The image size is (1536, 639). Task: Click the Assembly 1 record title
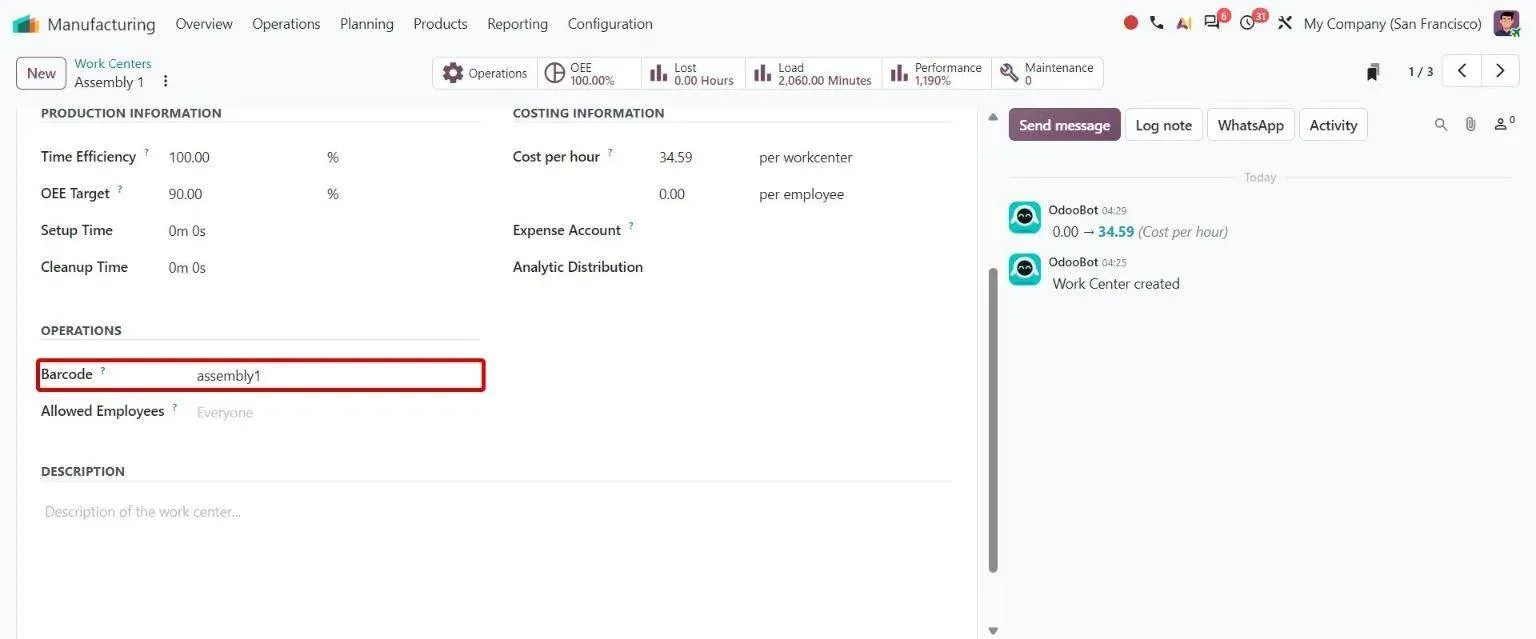[x=109, y=82]
